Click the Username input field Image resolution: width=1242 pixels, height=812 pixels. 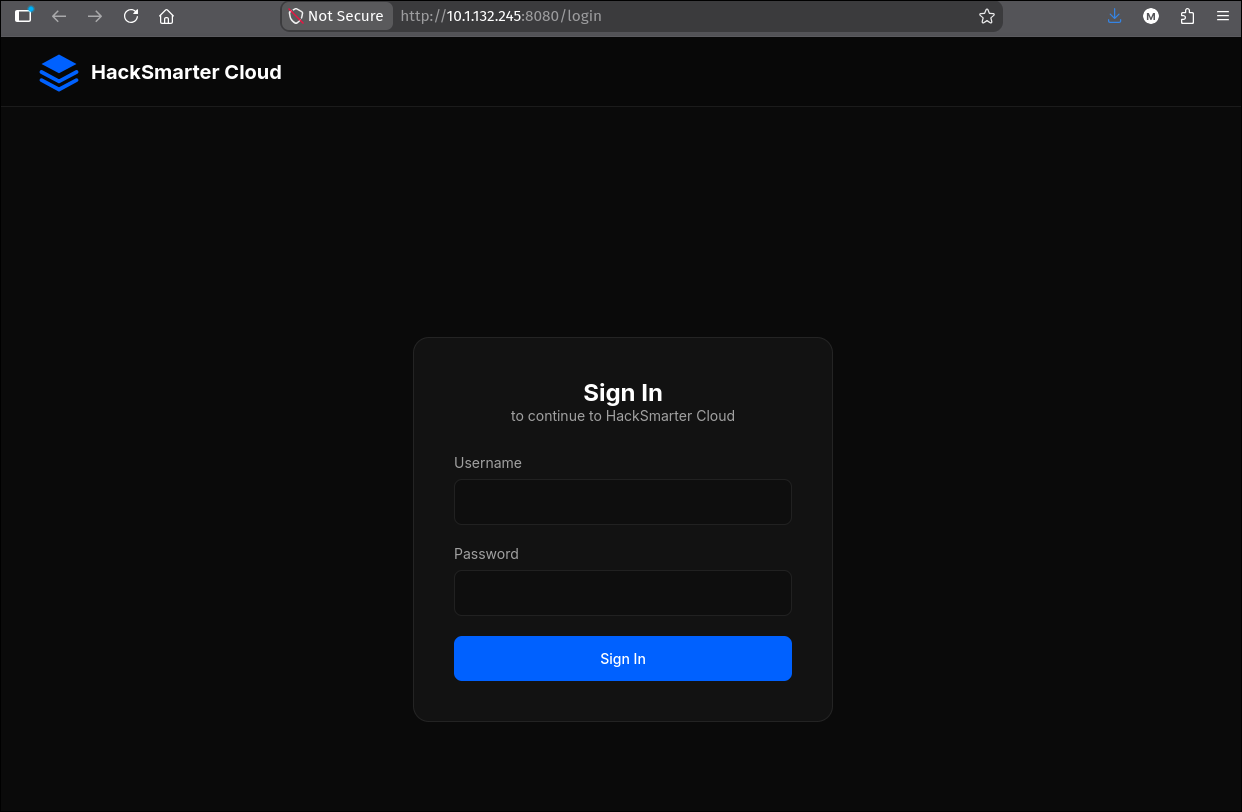point(623,502)
